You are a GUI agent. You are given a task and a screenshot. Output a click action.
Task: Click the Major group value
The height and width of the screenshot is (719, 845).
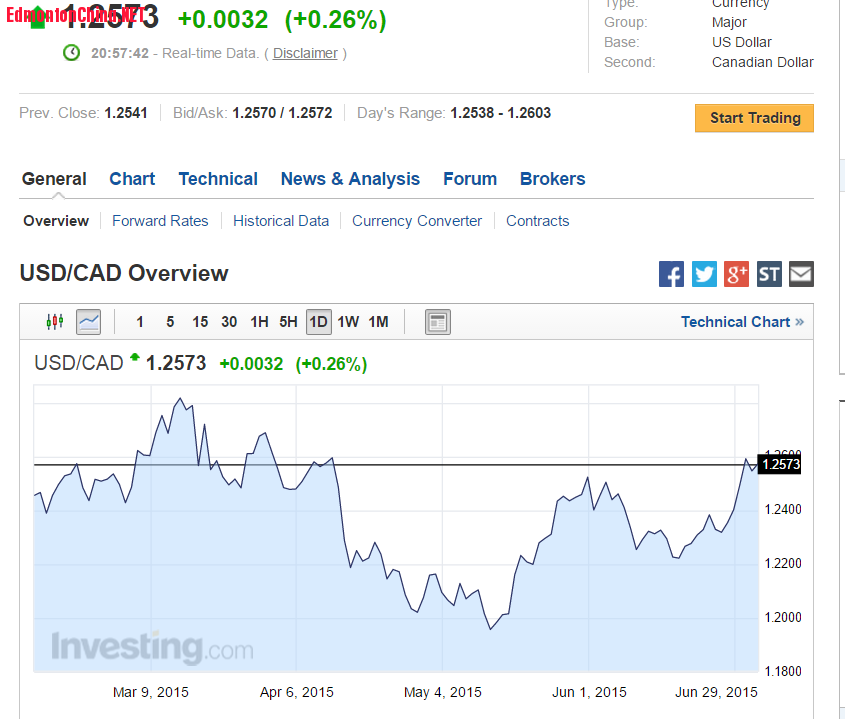click(729, 22)
